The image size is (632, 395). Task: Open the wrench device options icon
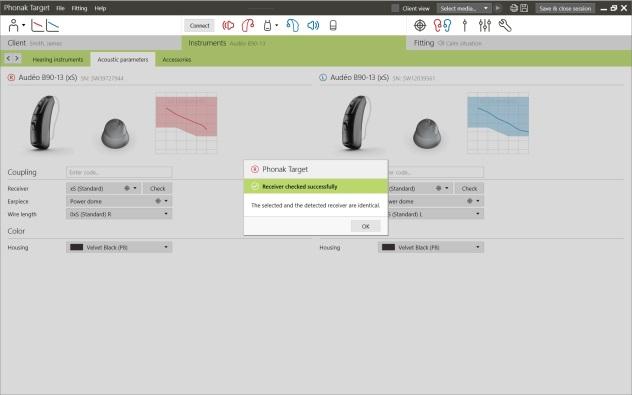click(505, 25)
